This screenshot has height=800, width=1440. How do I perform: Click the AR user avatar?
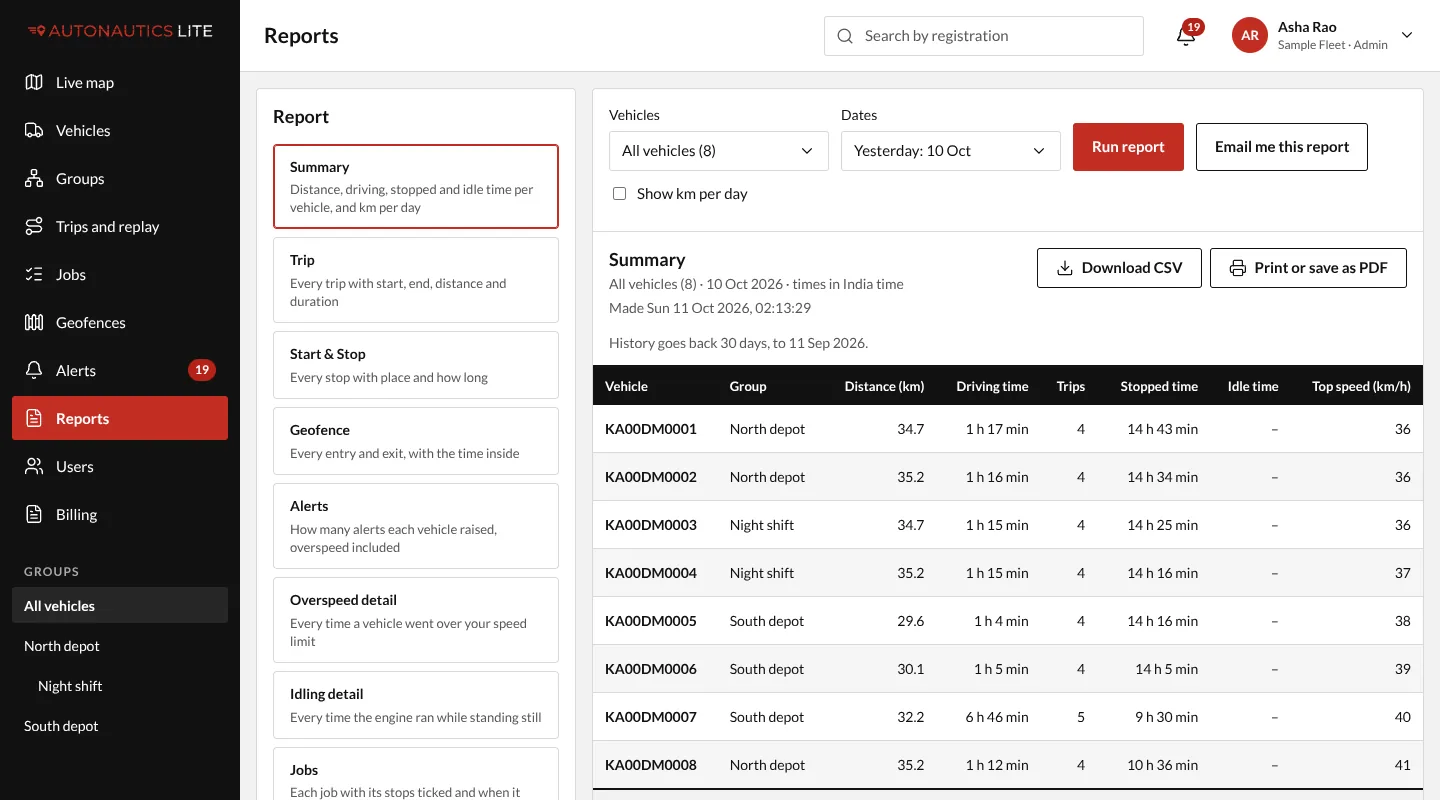[1250, 36]
